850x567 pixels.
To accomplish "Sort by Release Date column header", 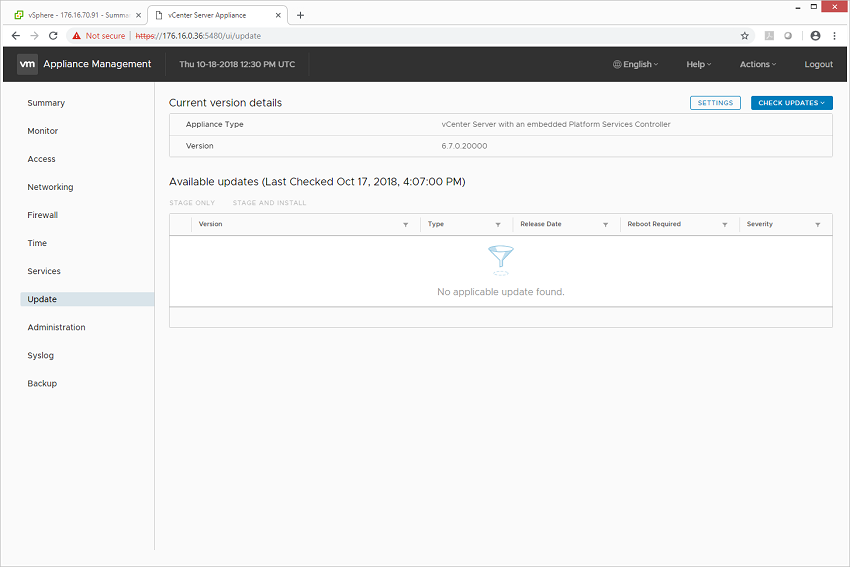I will coord(540,224).
